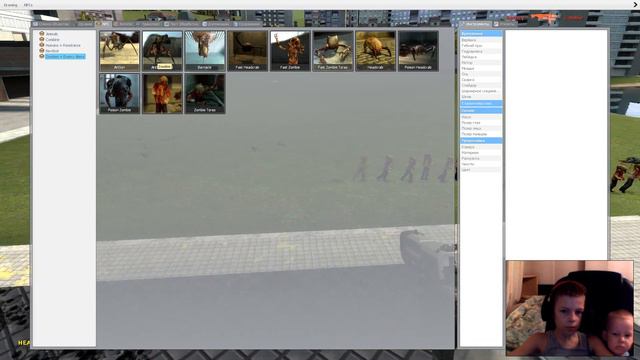The height and width of the screenshot is (360, 640).
Task: Switch to the Инструменты tools tab
Action: (x=476, y=24)
